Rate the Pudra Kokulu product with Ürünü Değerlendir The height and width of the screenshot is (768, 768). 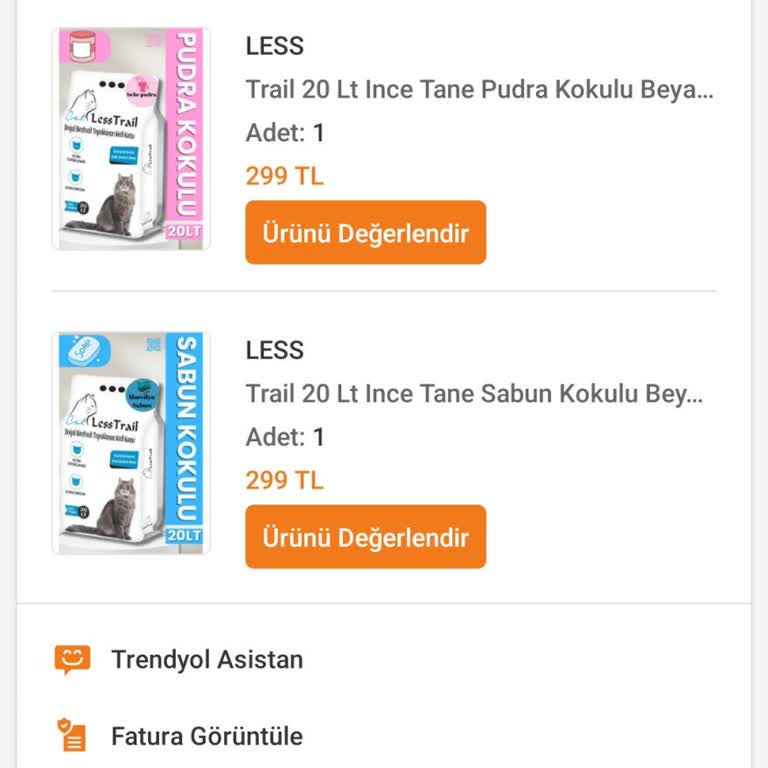tap(365, 232)
